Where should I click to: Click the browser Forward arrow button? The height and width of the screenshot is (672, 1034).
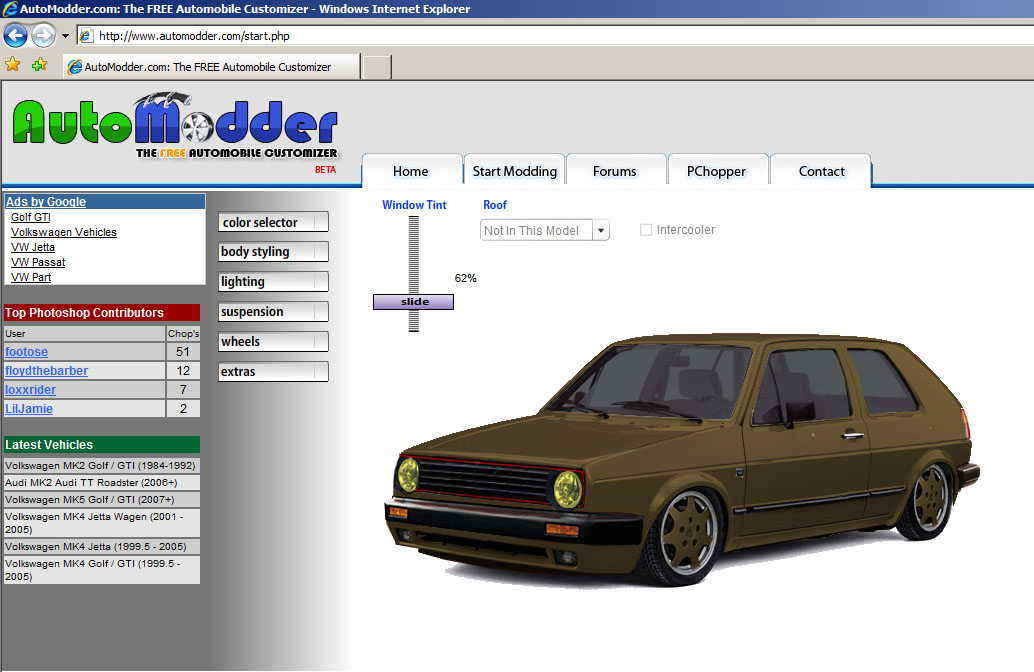(x=44, y=36)
